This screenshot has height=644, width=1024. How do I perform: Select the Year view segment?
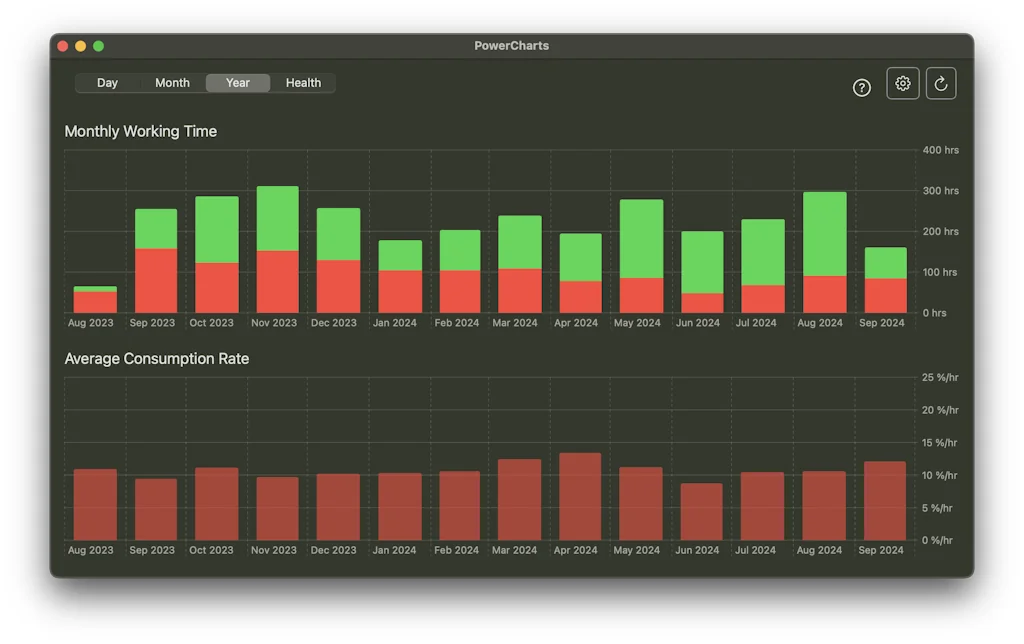[237, 82]
